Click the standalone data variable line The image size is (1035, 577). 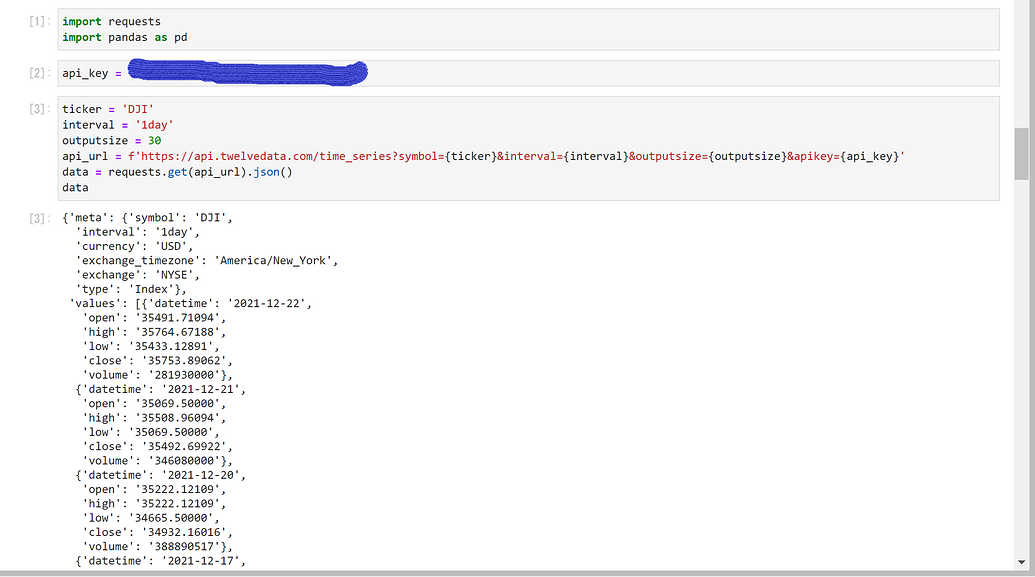[x=75, y=186]
